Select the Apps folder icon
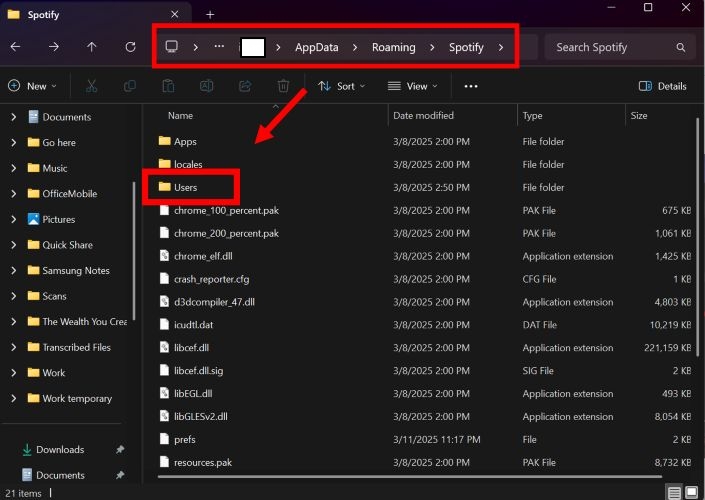This screenshot has width=705, height=500. (165, 141)
